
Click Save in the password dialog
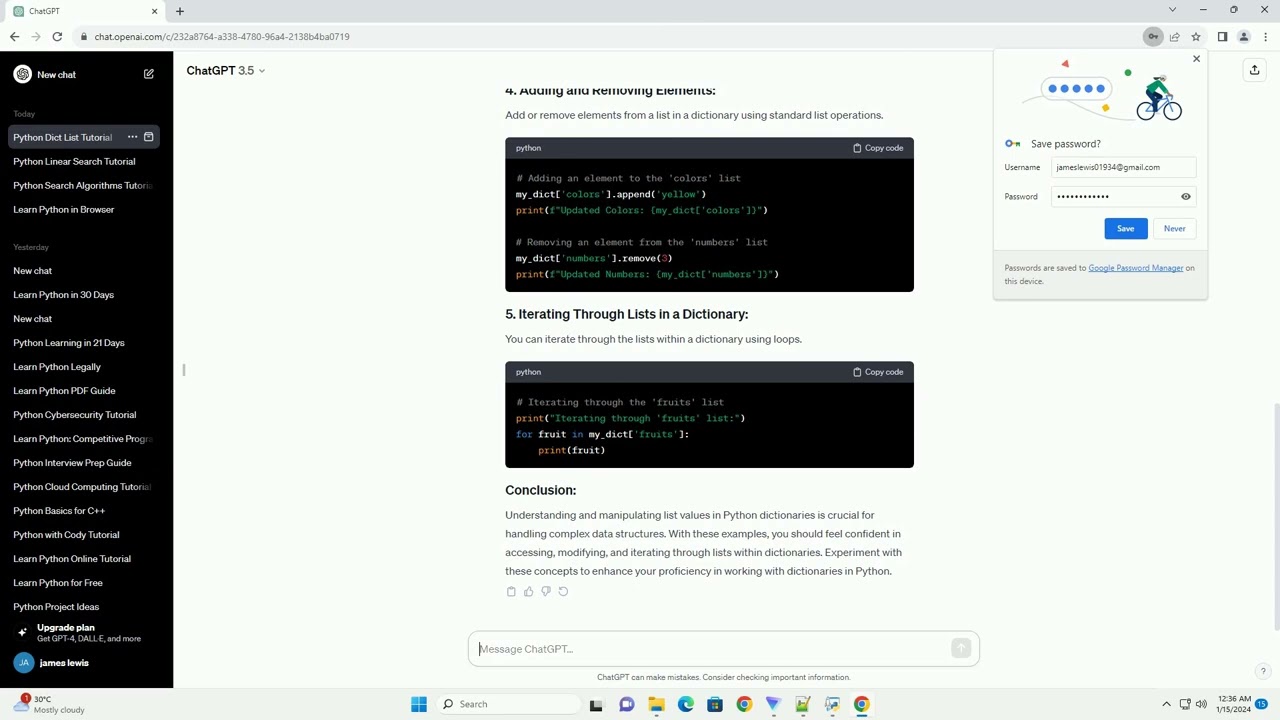[x=1125, y=229]
